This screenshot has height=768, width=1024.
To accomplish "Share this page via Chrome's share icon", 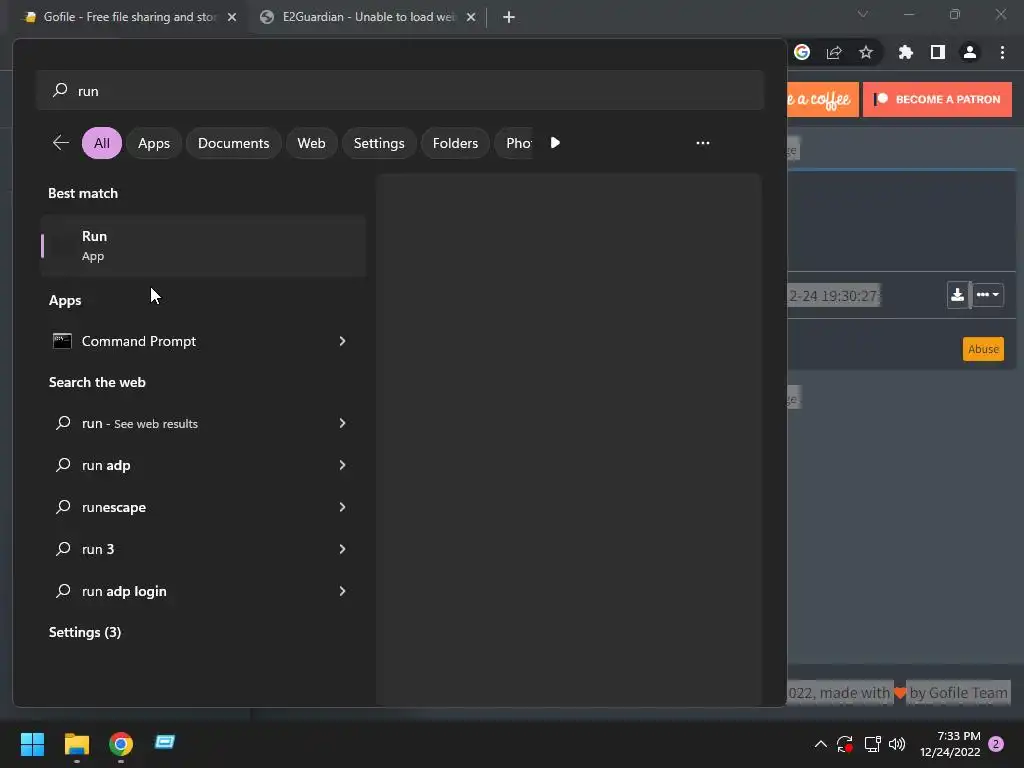I will click(834, 52).
